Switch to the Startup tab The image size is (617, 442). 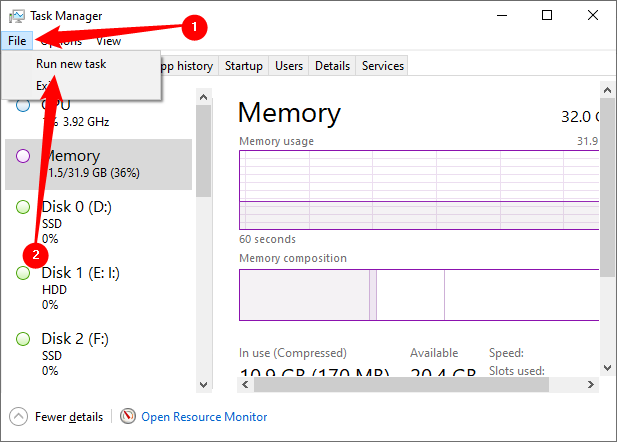(x=244, y=66)
